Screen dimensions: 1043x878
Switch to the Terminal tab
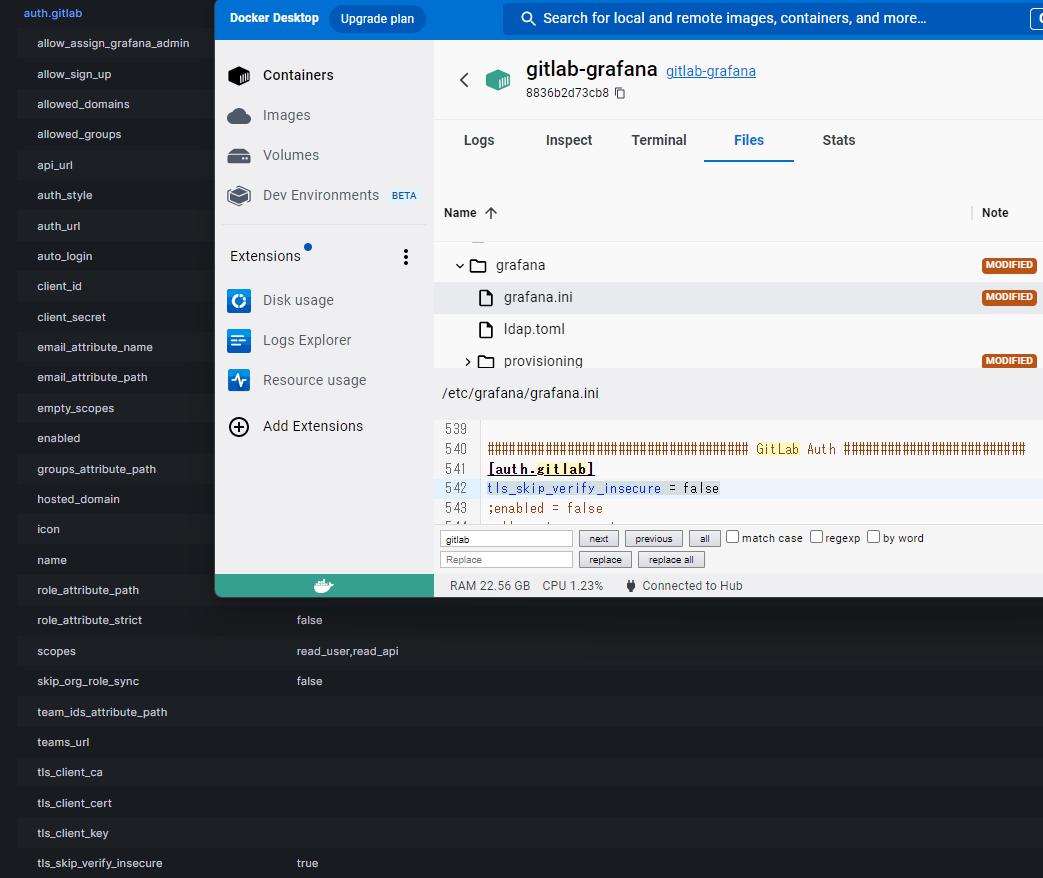[x=658, y=140]
